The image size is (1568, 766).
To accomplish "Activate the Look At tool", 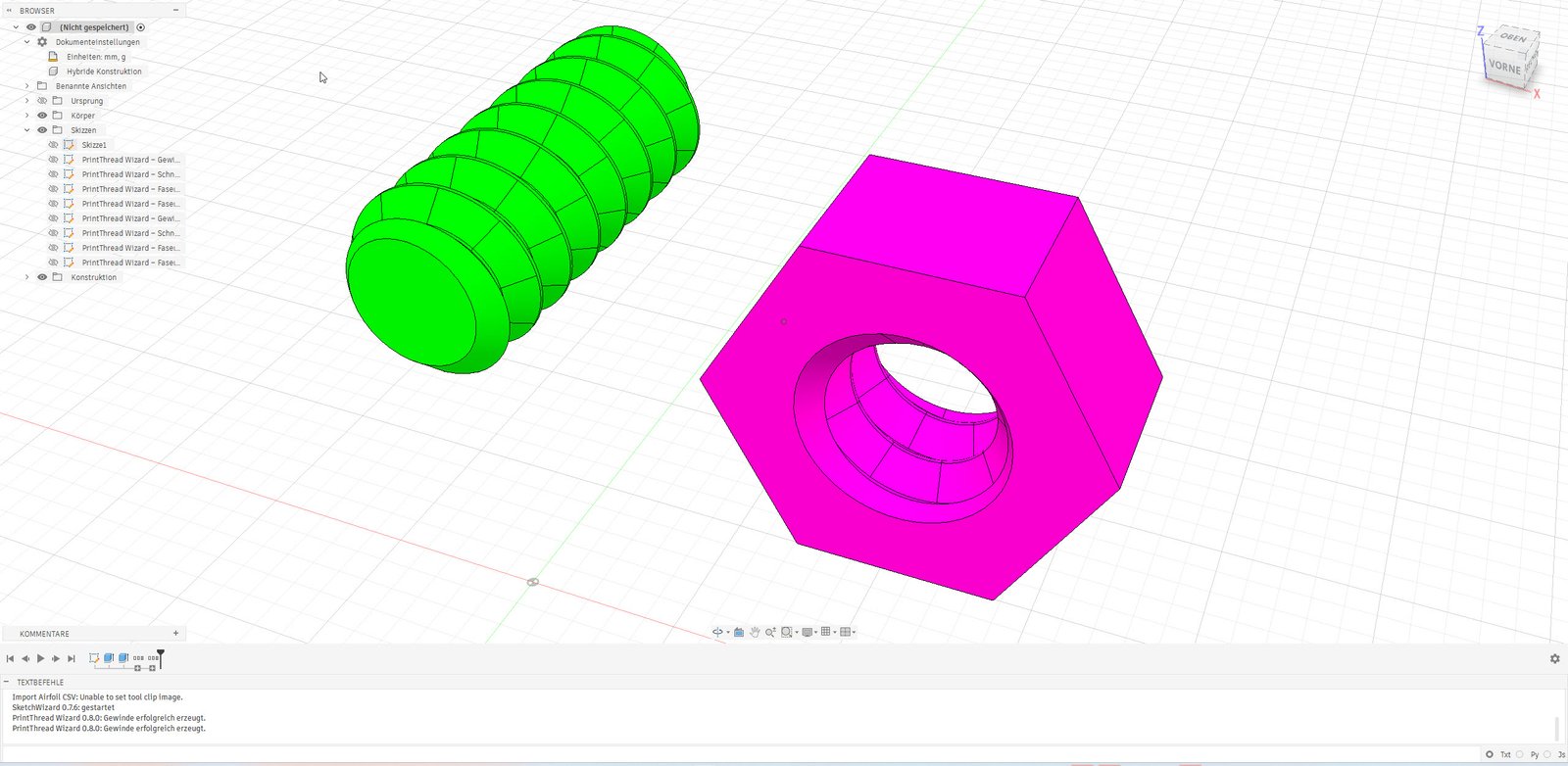I will [739, 632].
